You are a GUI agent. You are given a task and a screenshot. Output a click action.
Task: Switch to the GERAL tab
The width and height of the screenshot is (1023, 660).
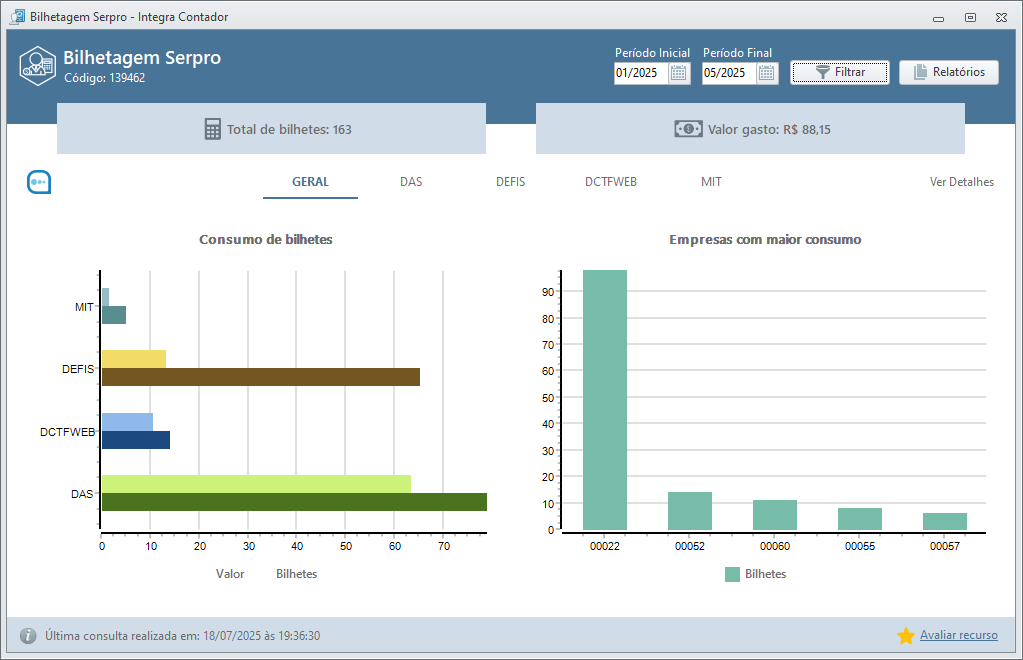click(x=310, y=182)
